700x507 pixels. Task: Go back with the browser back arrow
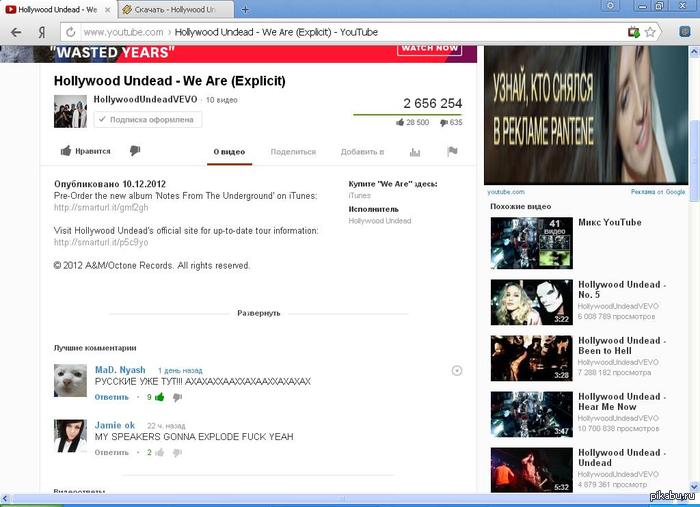pyautogui.click(x=16, y=32)
